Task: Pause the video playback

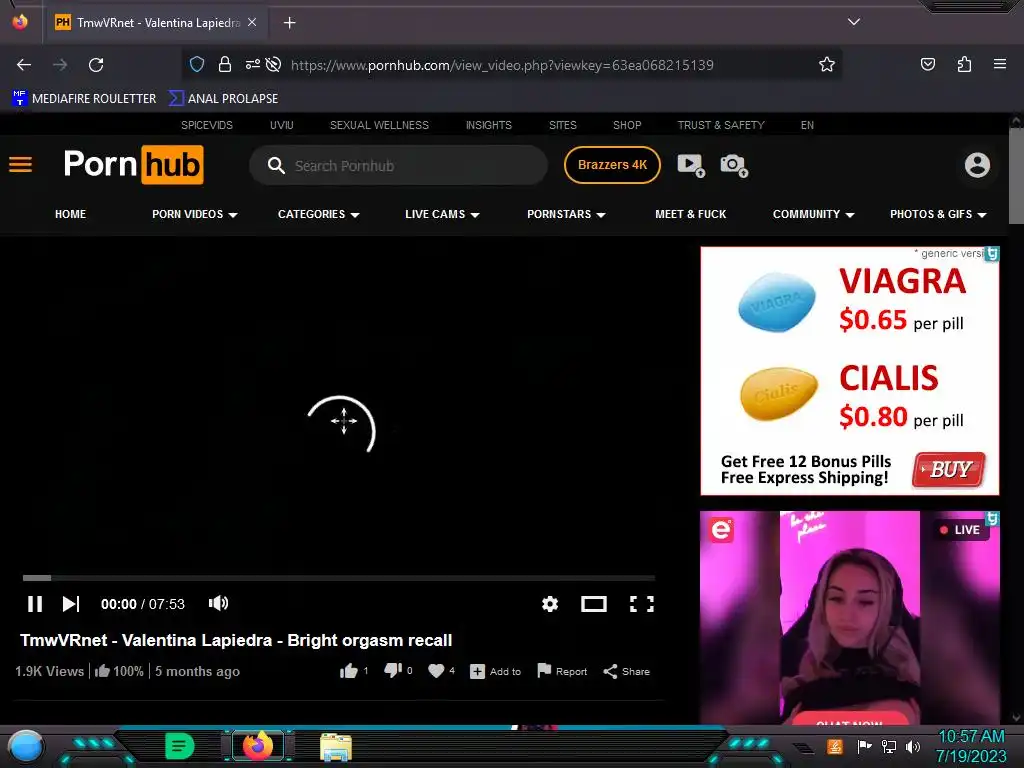Action: (35, 604)
